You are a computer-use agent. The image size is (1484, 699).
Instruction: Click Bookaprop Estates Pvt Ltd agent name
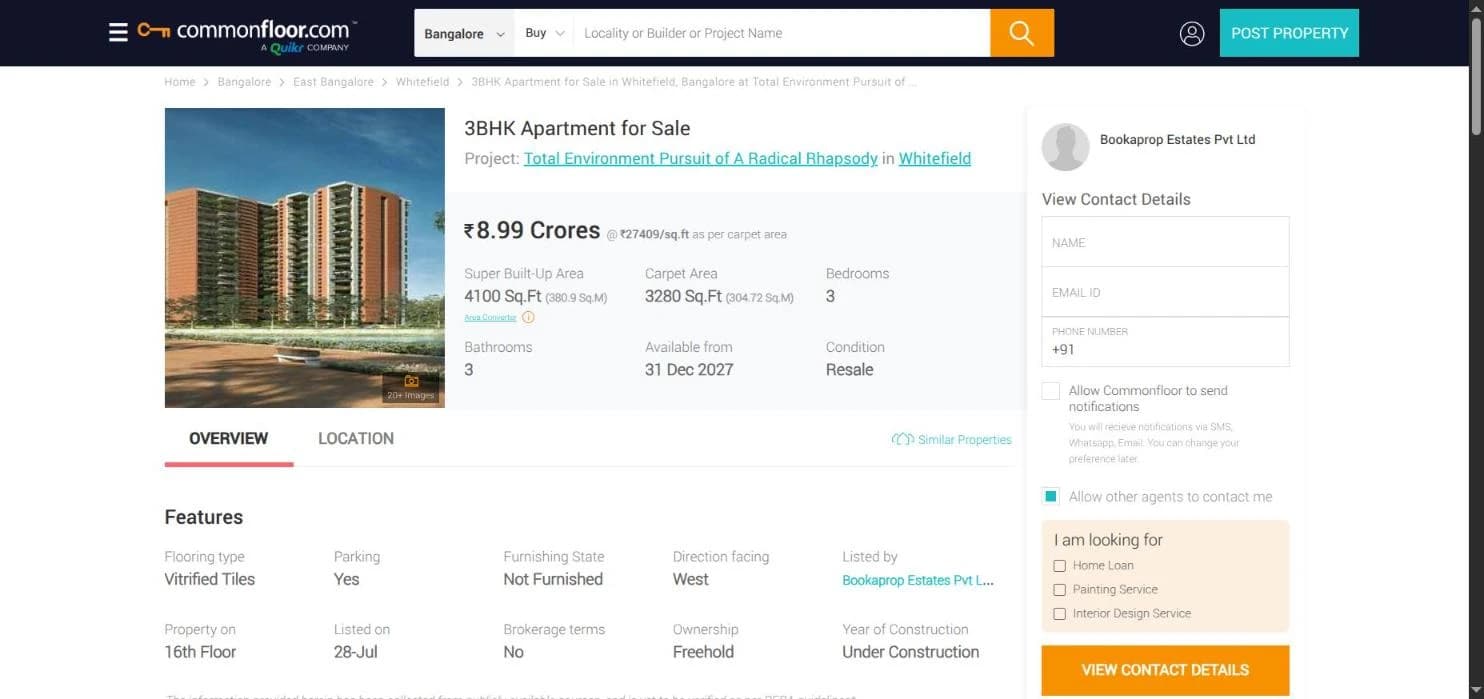(x=1178, y=140)
